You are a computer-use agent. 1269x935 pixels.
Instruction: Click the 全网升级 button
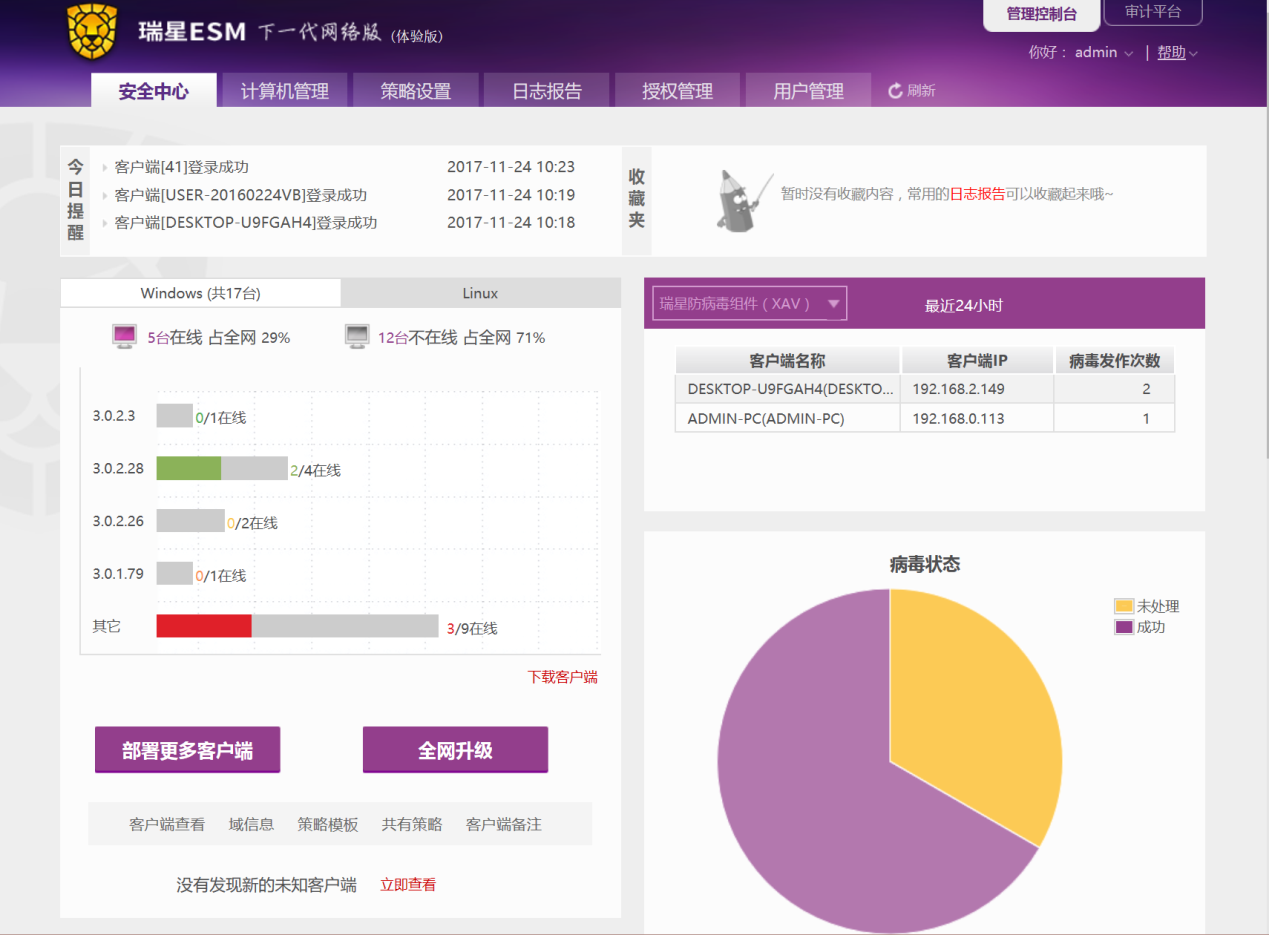(x=455, y=750)
